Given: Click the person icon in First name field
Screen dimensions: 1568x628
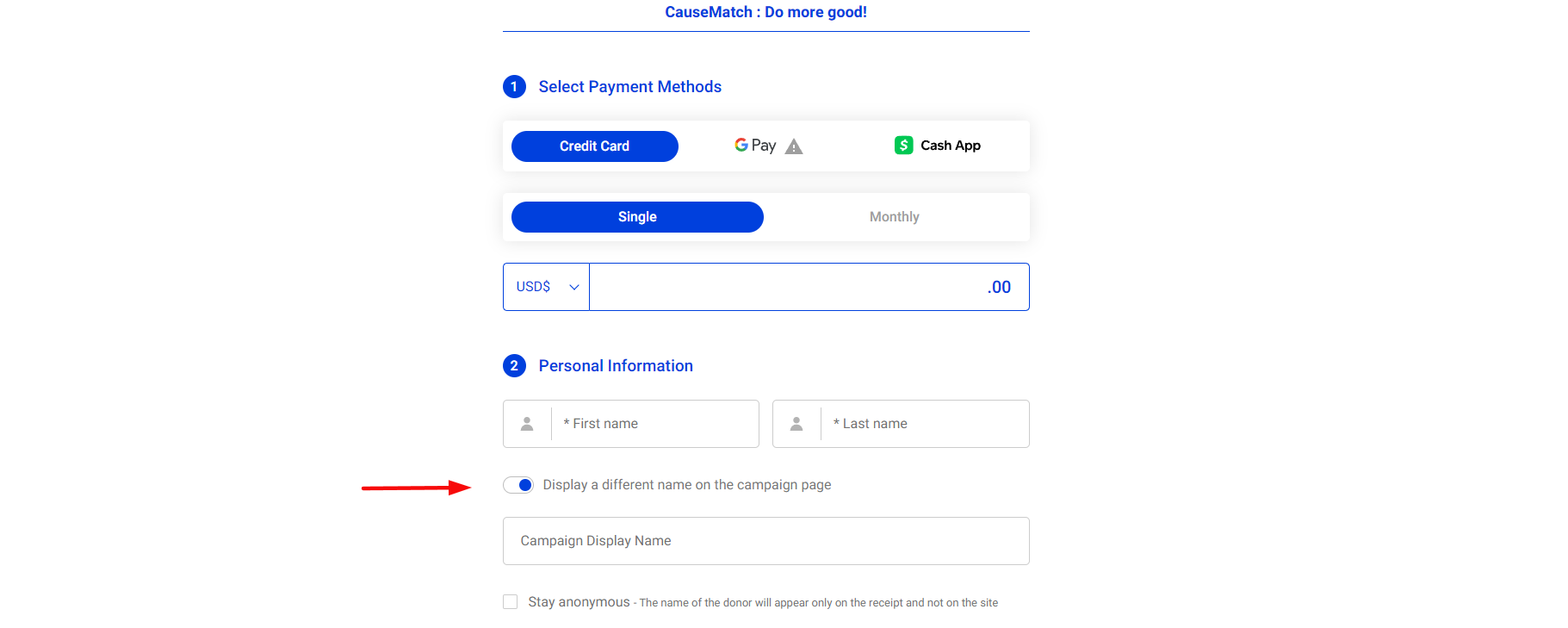Looking at the screenshot, I should pos(527,424).
